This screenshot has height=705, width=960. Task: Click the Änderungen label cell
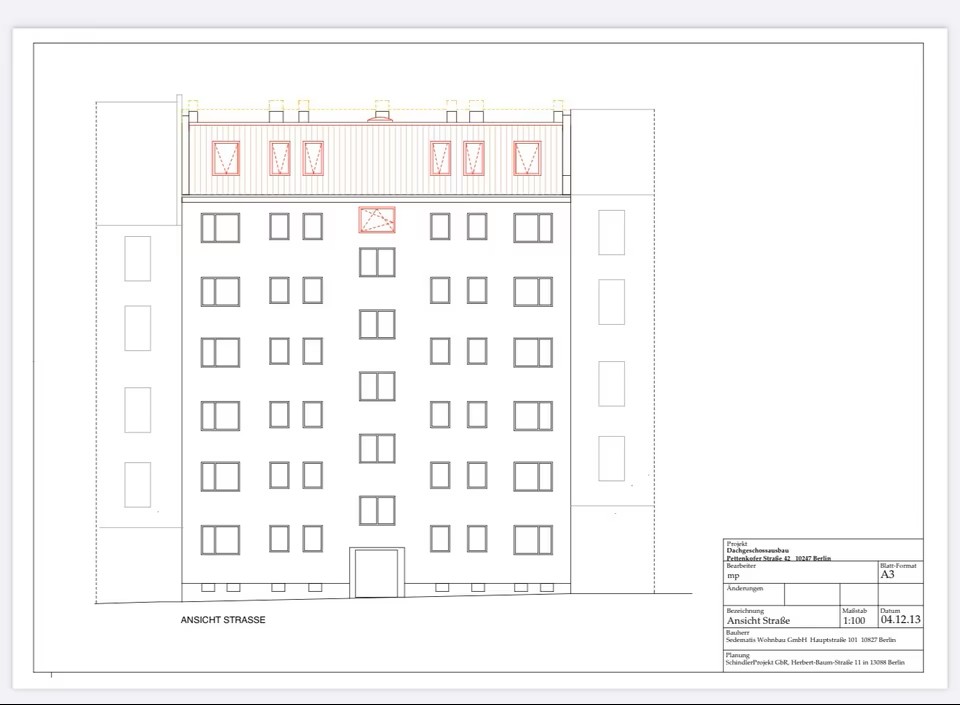[x=745, y=589]
